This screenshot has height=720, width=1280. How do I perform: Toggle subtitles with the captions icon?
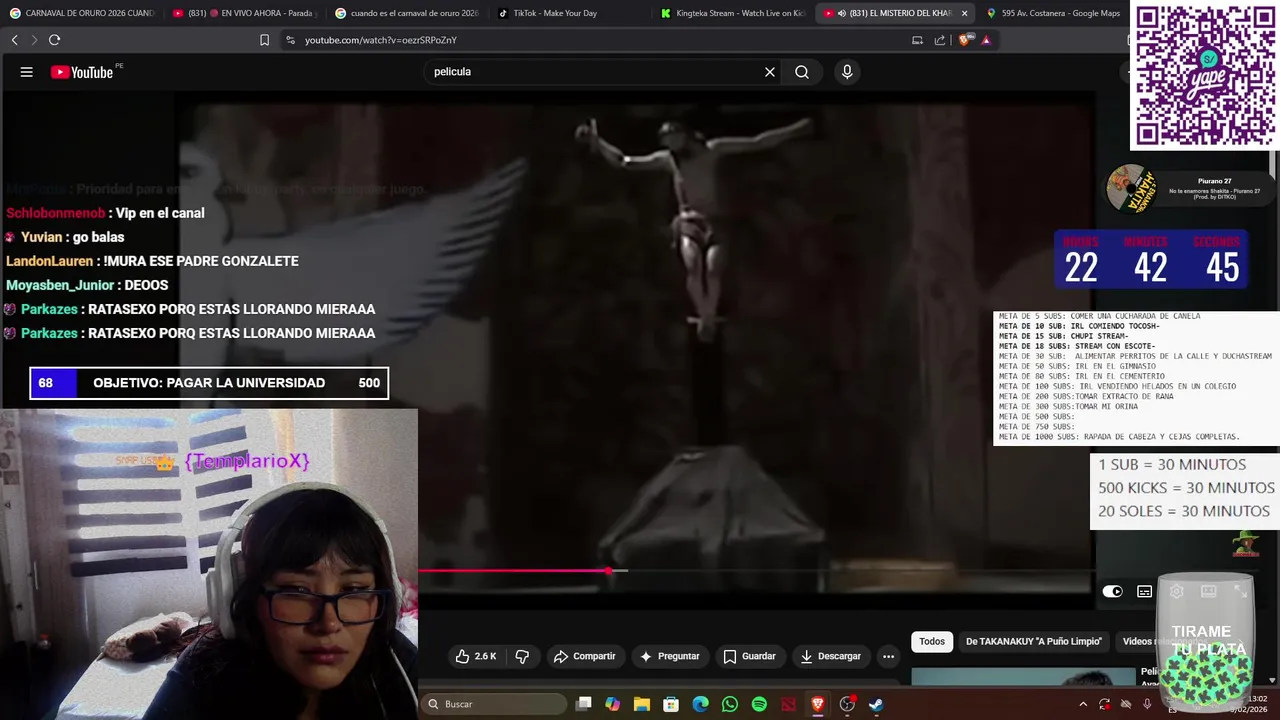coord(1144,591)
